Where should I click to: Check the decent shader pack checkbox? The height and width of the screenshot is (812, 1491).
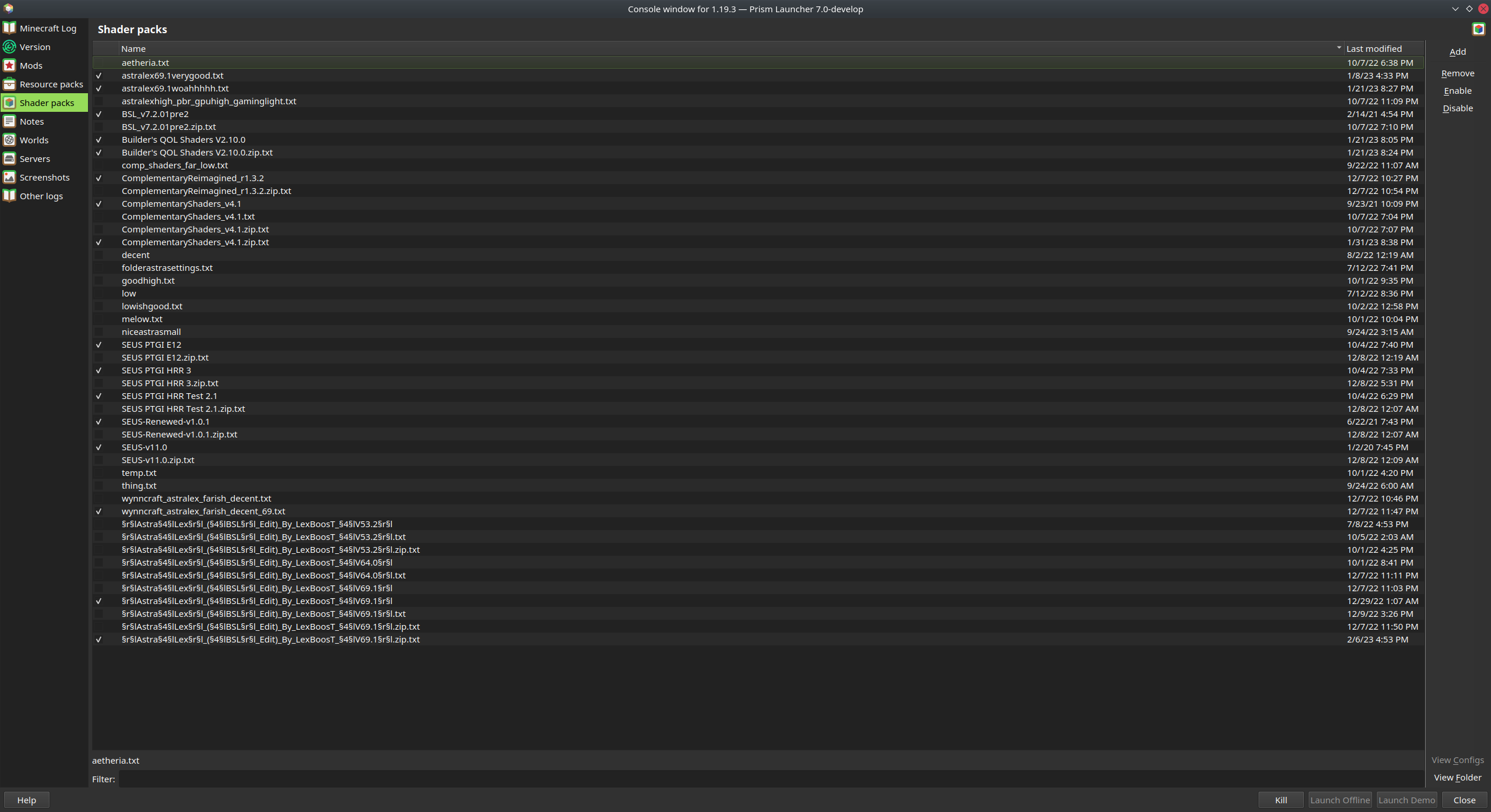(98, 255)
